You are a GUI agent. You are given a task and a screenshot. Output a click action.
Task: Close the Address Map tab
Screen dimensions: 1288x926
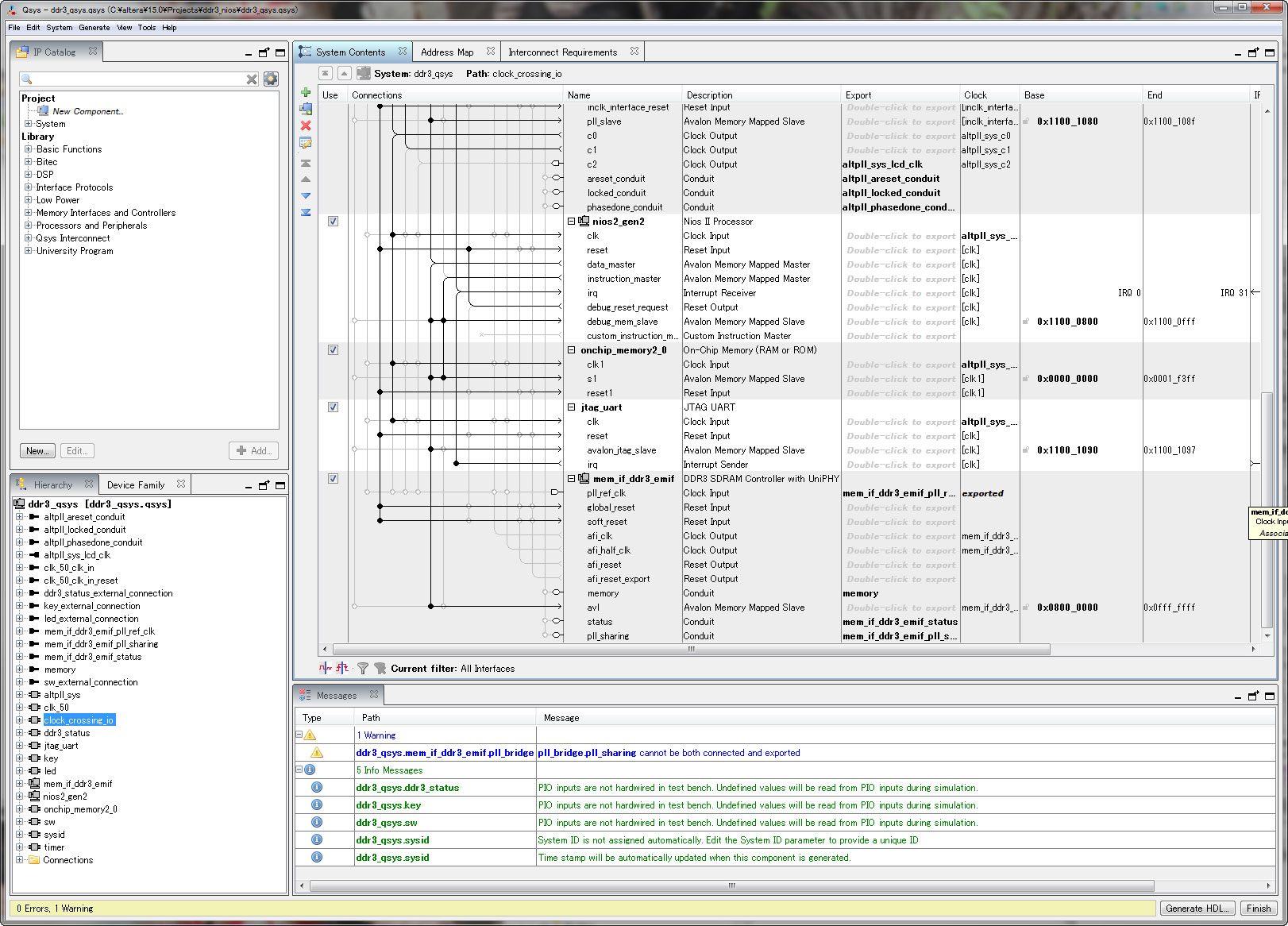[491, 51]
